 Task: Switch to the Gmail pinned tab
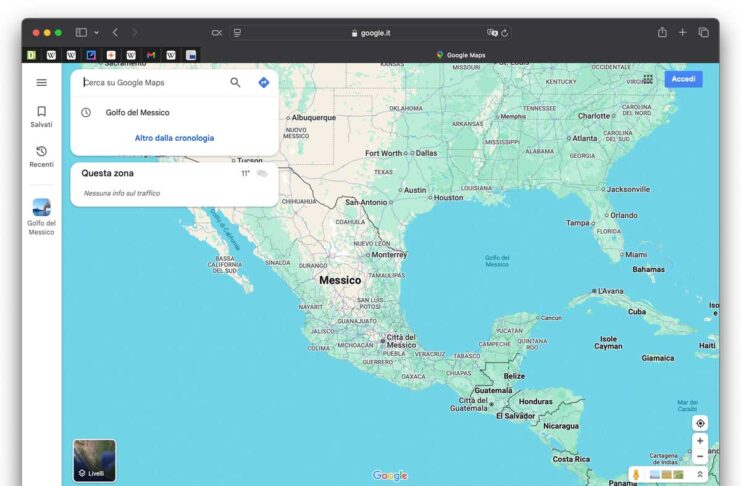[151, 55]
